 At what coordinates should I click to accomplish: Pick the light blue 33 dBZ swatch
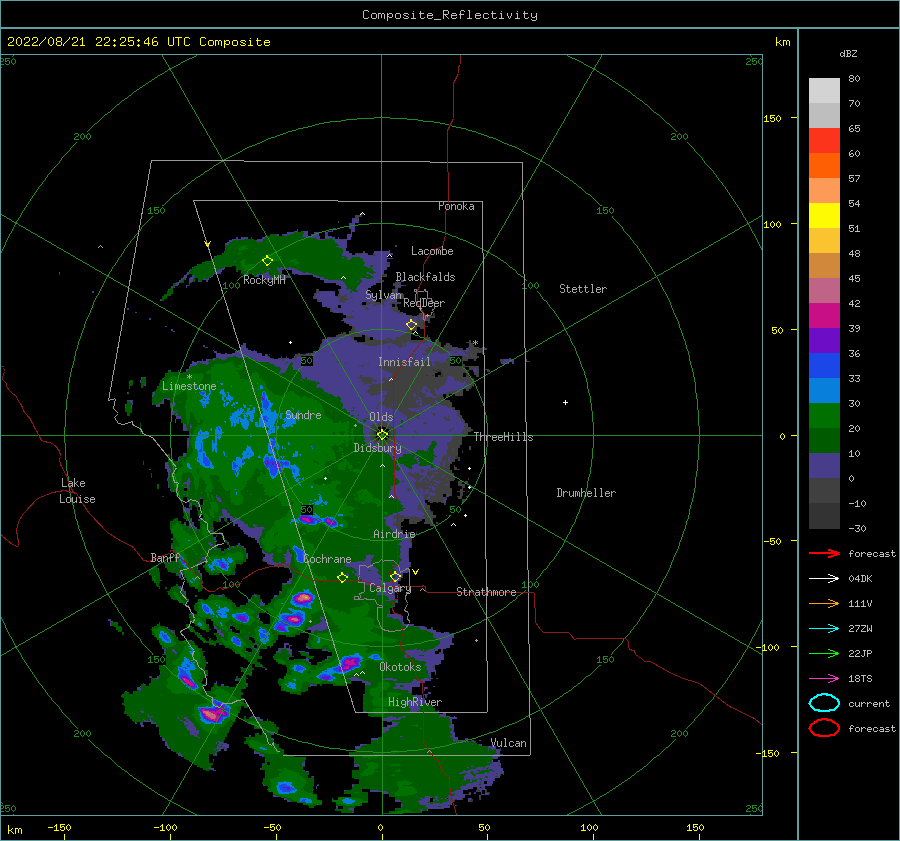click(824, 390)
